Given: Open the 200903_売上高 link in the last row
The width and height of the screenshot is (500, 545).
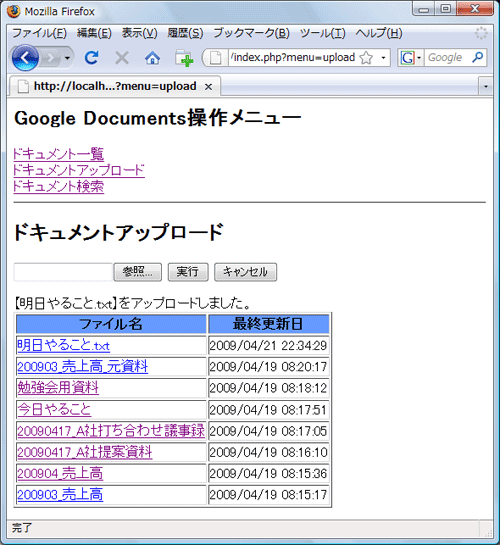Looking at the screenshot, I should [x=60, y=495].
